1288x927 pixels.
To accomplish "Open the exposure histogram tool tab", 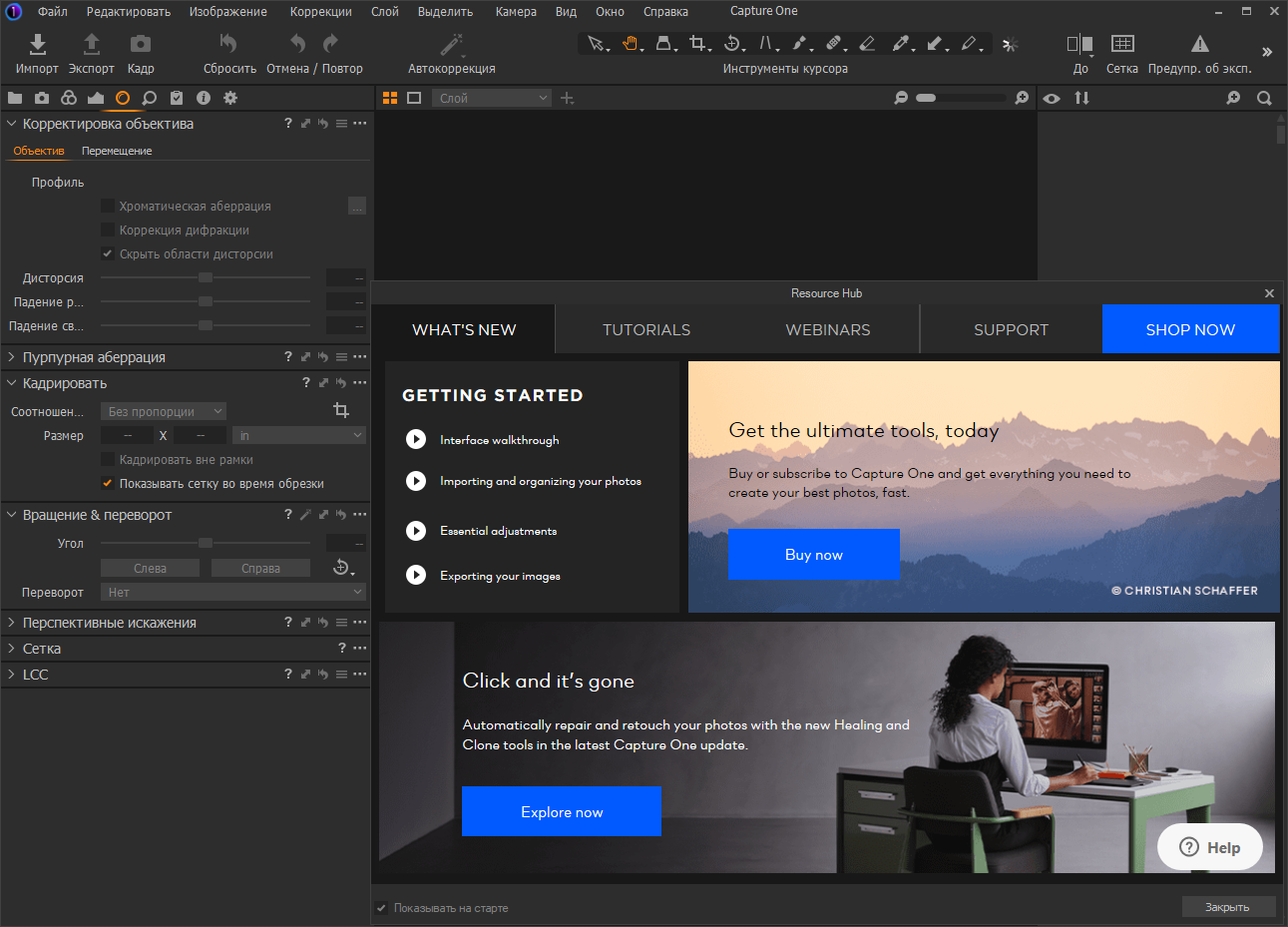I will point(96,98).
